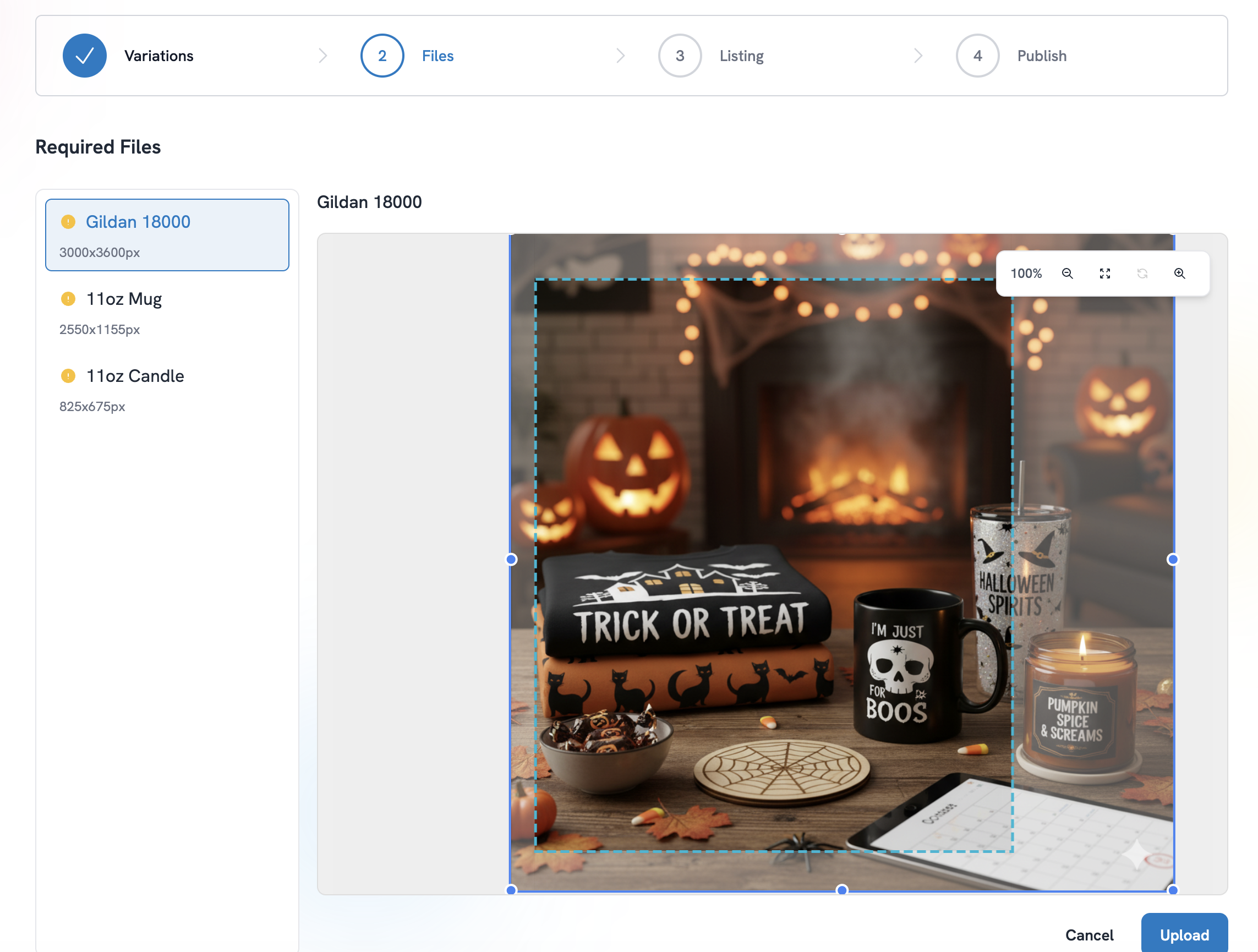
Task: Click the fit-to-screen expand arrows icon
Action: coord(1104,273)
